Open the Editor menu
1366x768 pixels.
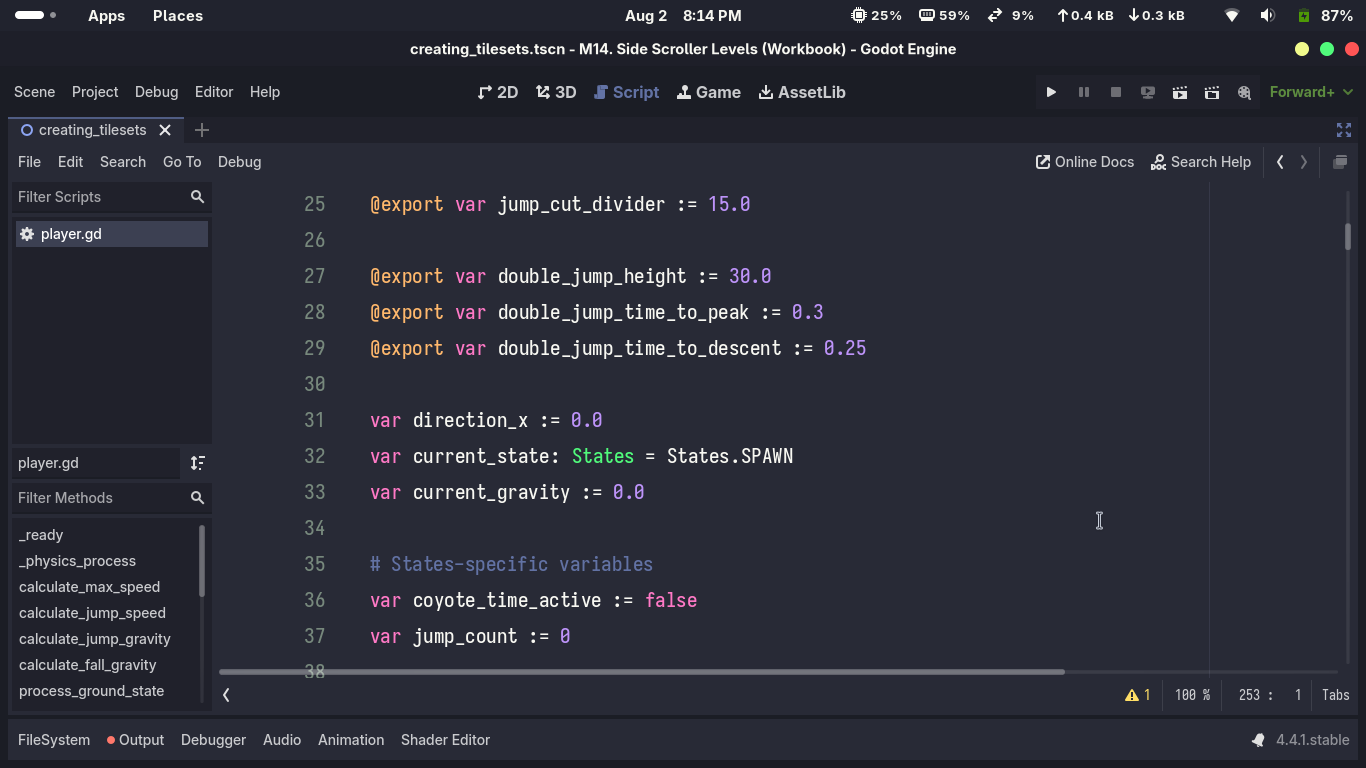pyautogui.click(x=214, y=92)
